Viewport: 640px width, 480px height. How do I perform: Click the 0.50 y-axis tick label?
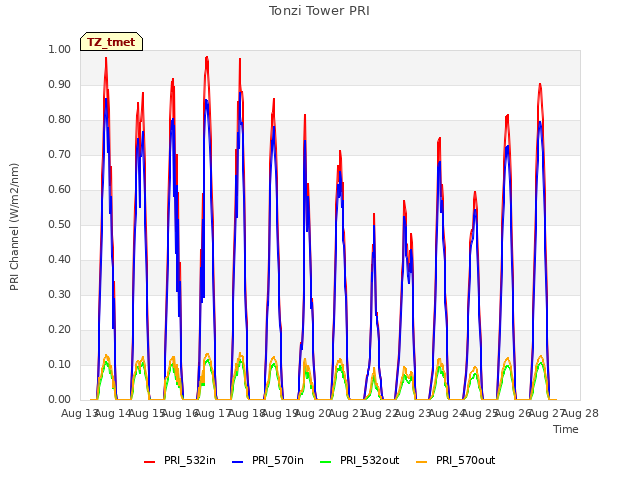pos(60,224)
